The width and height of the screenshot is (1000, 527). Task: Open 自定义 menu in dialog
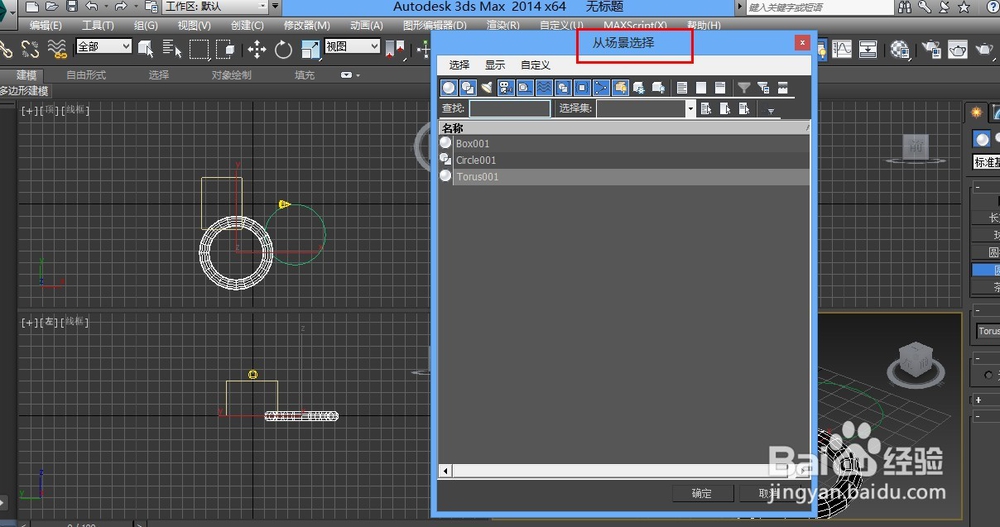(x=535, y=65)
